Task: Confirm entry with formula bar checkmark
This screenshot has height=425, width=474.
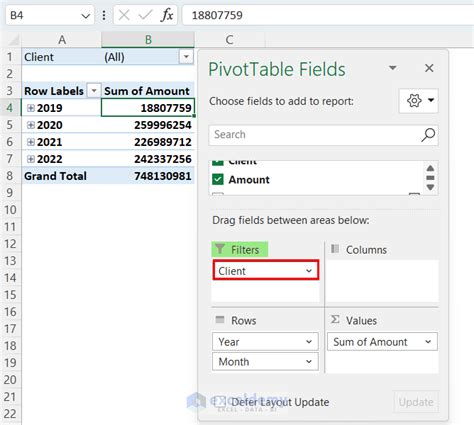Action: click(x=145, y=15)
